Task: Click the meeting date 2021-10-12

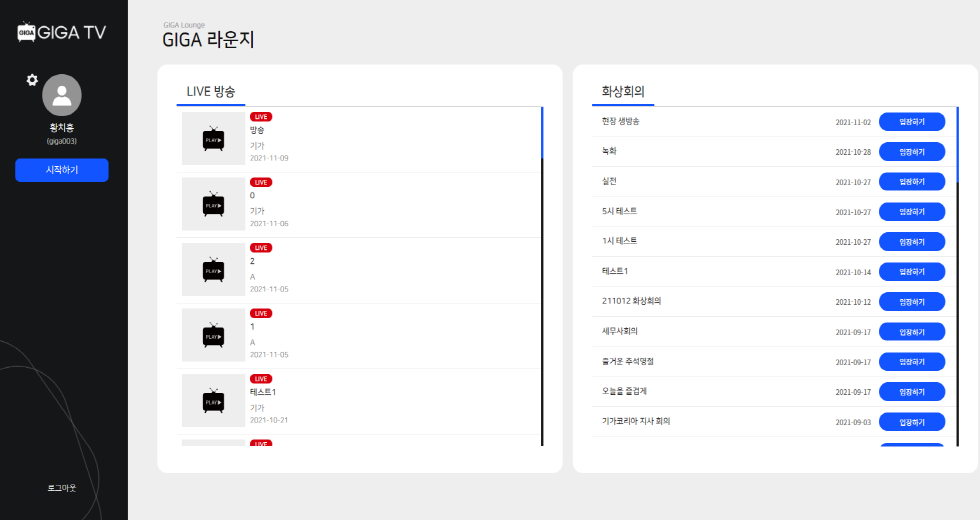Action: pos(853,302)
